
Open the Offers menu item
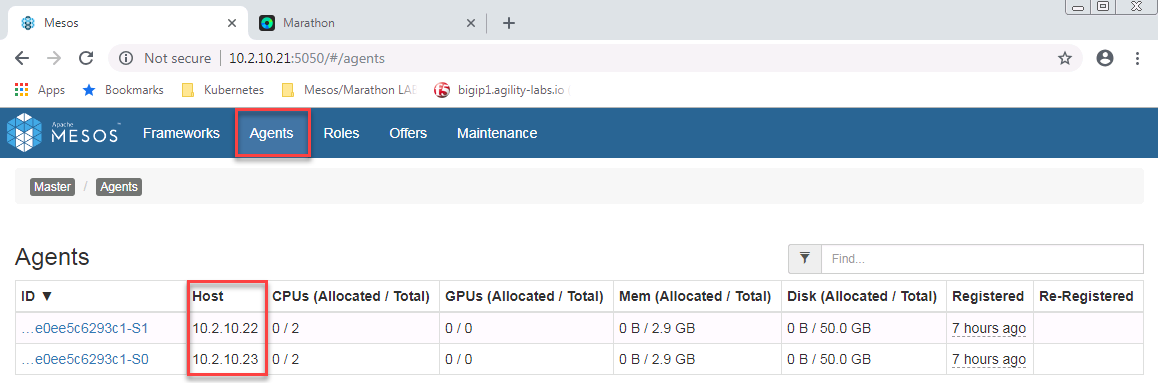click(x=408, y=134)
